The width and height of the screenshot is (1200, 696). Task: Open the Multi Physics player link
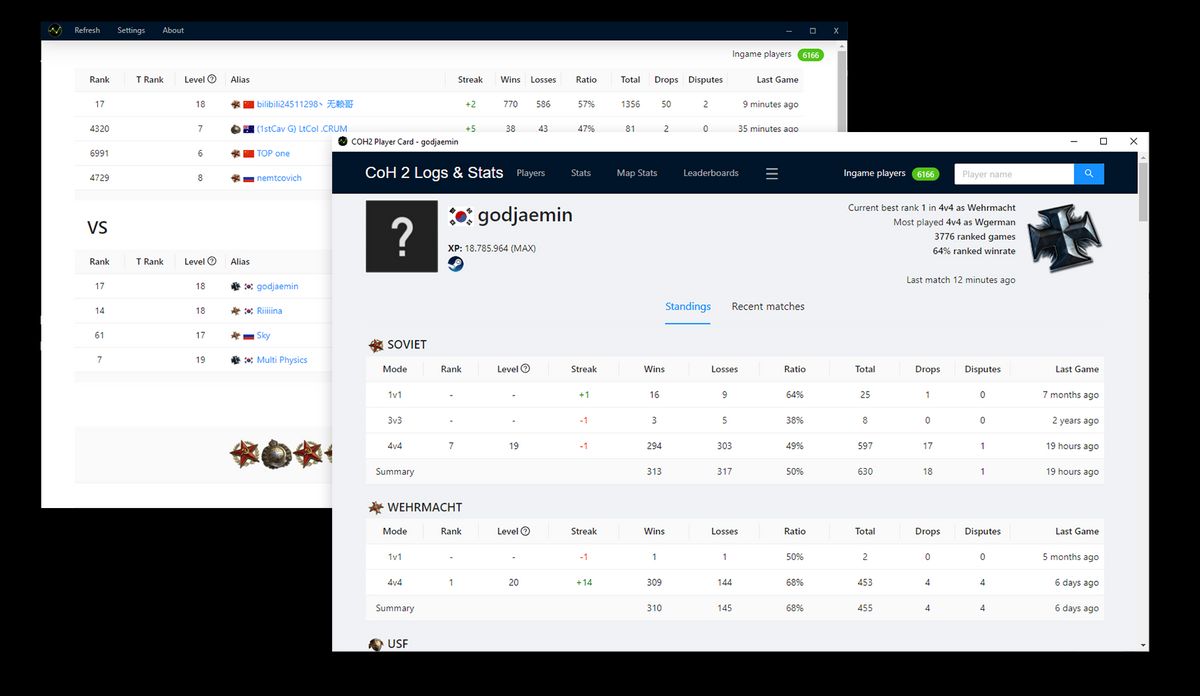pyautogui.click(x=282, y=360)
